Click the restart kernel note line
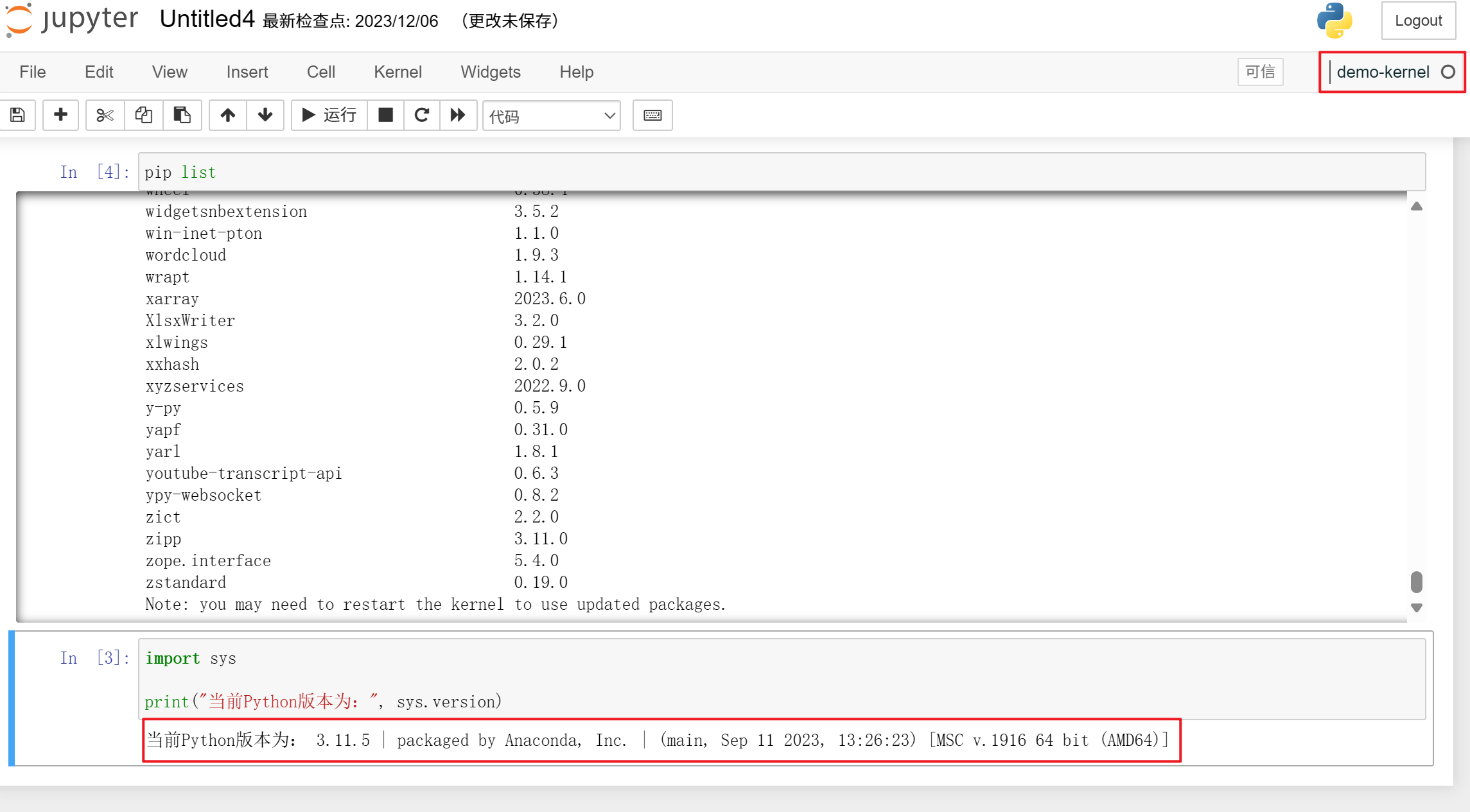 click(435, 605)
